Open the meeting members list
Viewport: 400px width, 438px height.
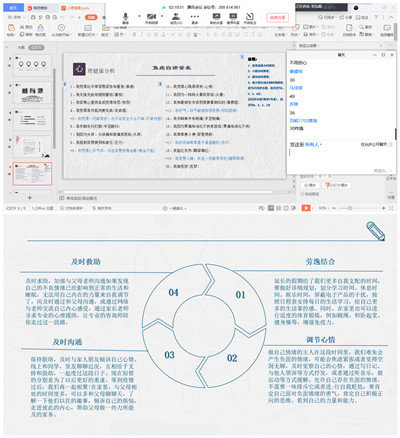(176, 17)
